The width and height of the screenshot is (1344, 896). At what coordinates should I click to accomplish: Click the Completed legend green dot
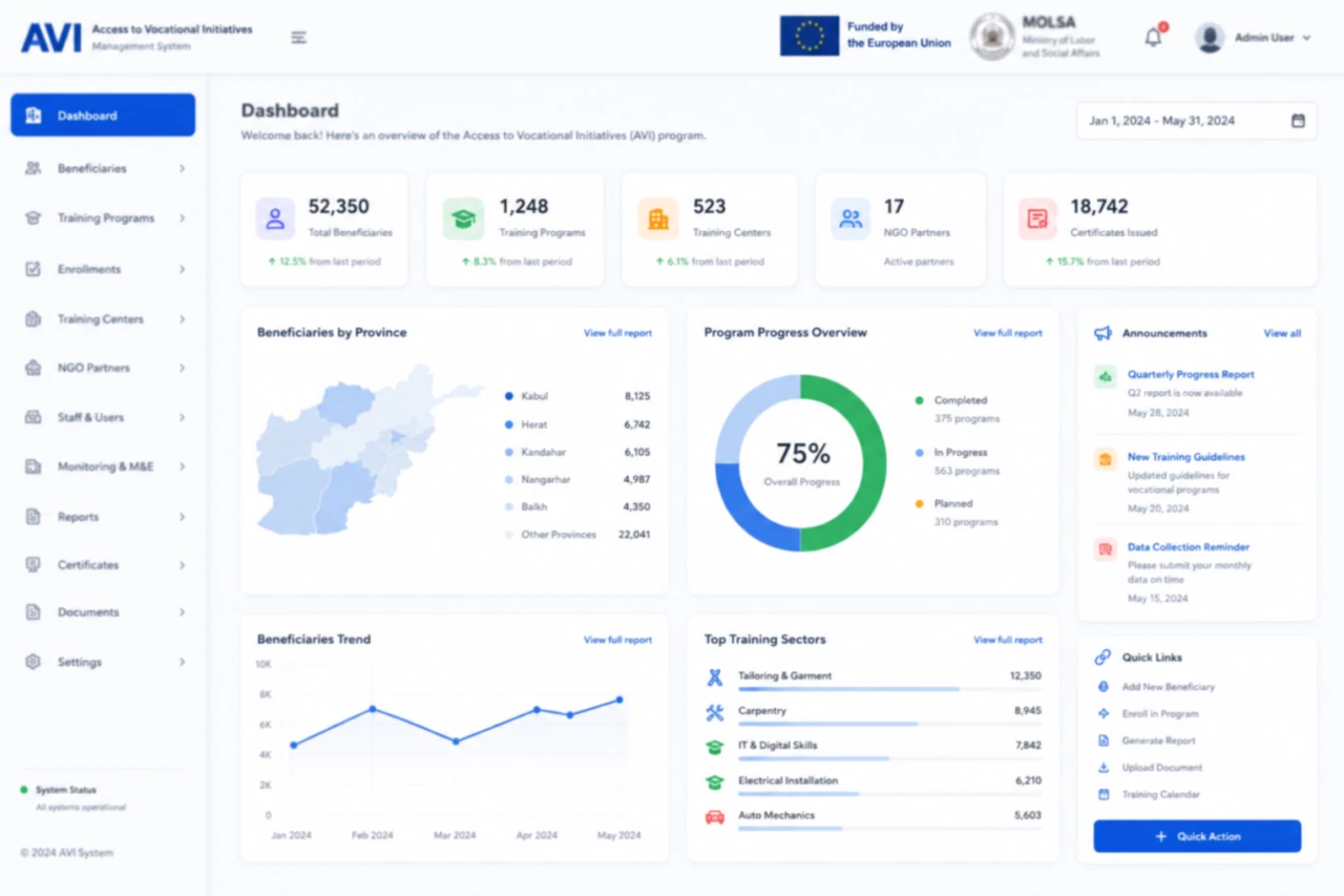919,400
